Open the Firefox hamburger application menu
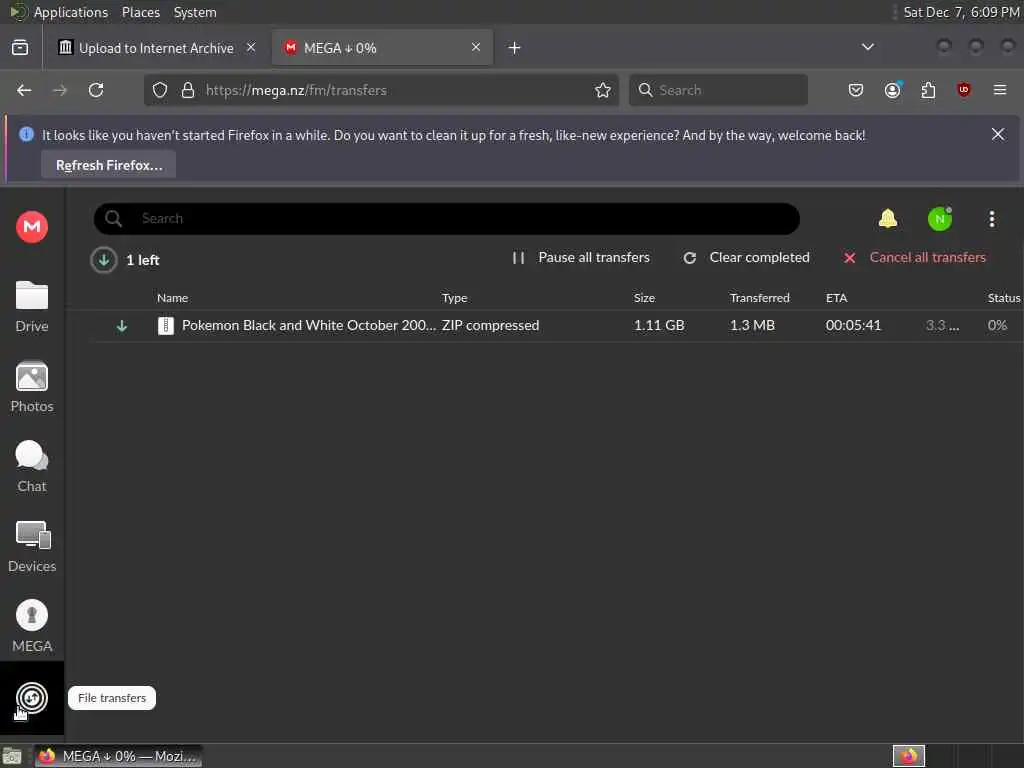This screenshot has height=768, width=1024. click(1000, 90)
